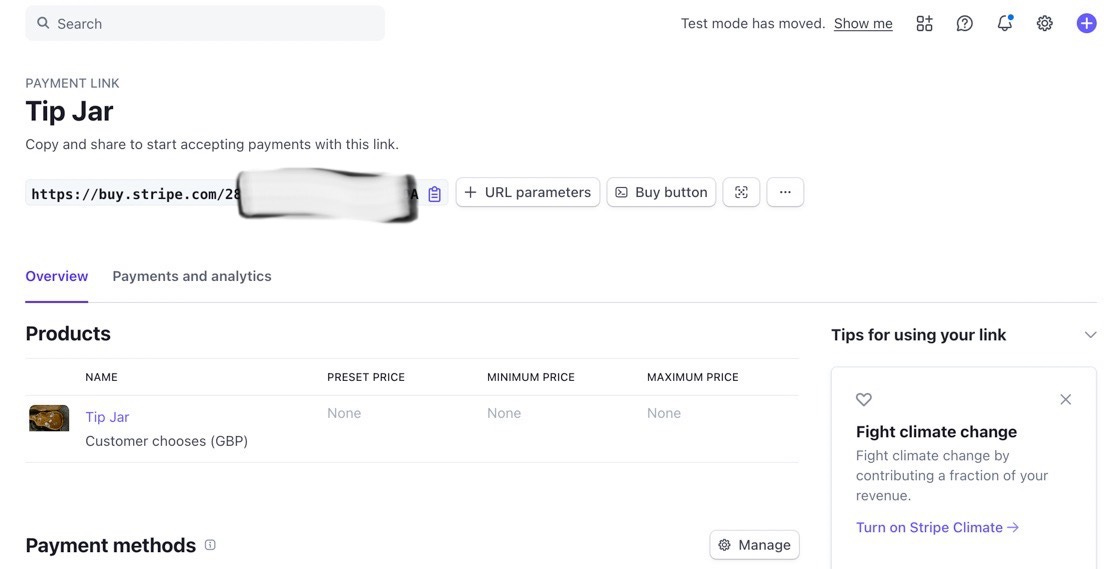Viewport: 1119px width, 569px height.
Task: Click the Show me link
Action: pos(863,23)
